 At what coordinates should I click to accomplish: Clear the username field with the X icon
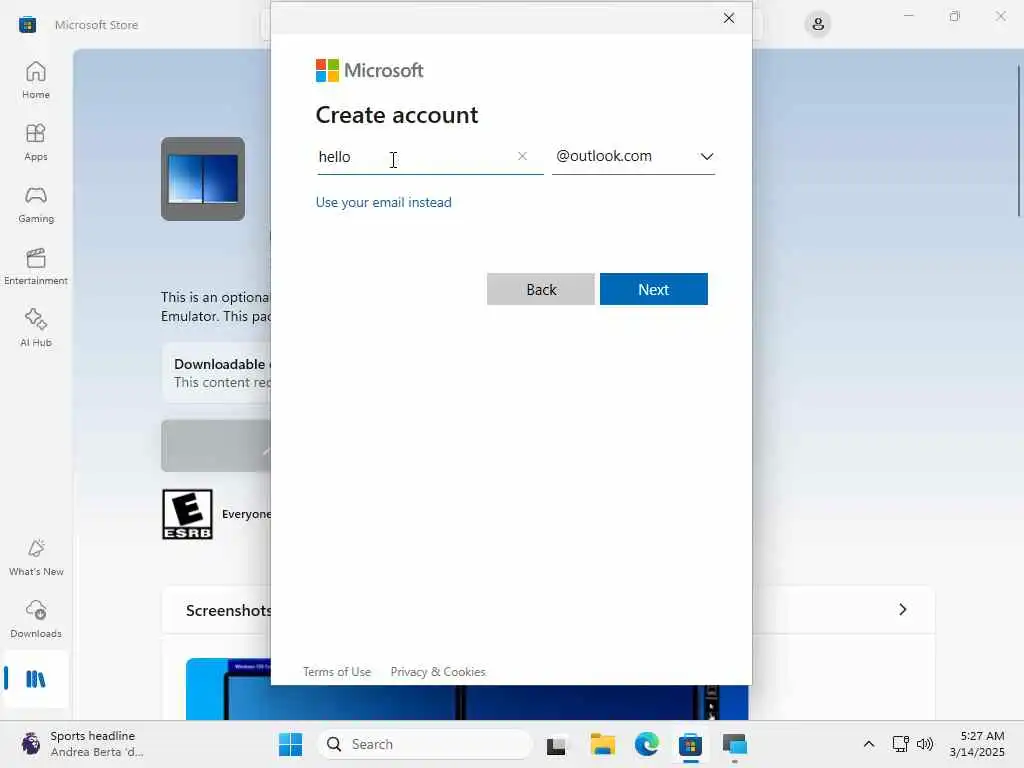point(522,156)
